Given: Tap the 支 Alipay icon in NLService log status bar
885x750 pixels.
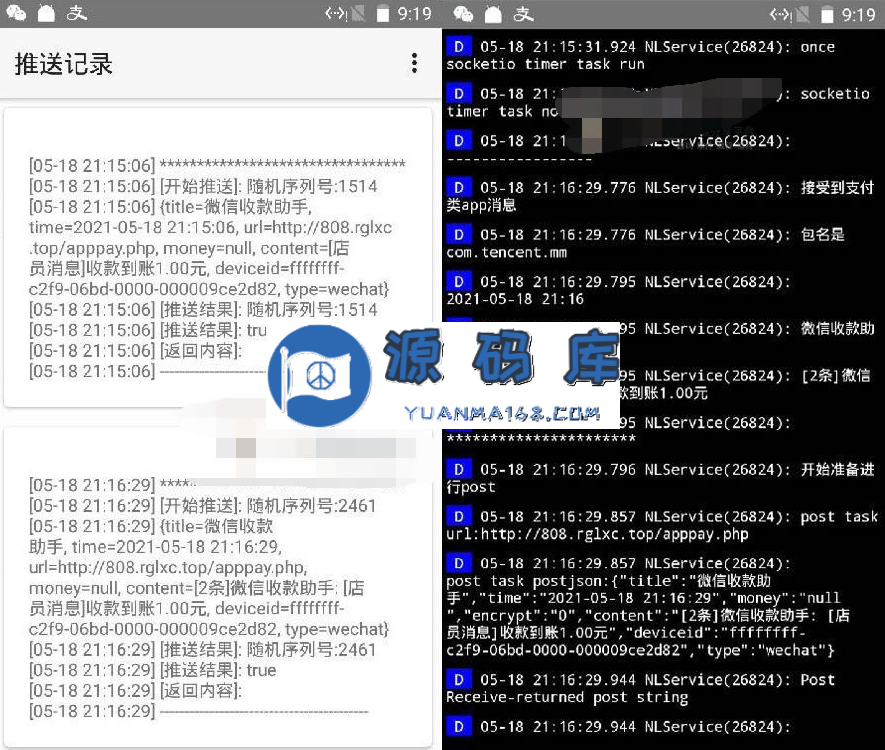Looking at the screenshot, I should click(523, 14).
